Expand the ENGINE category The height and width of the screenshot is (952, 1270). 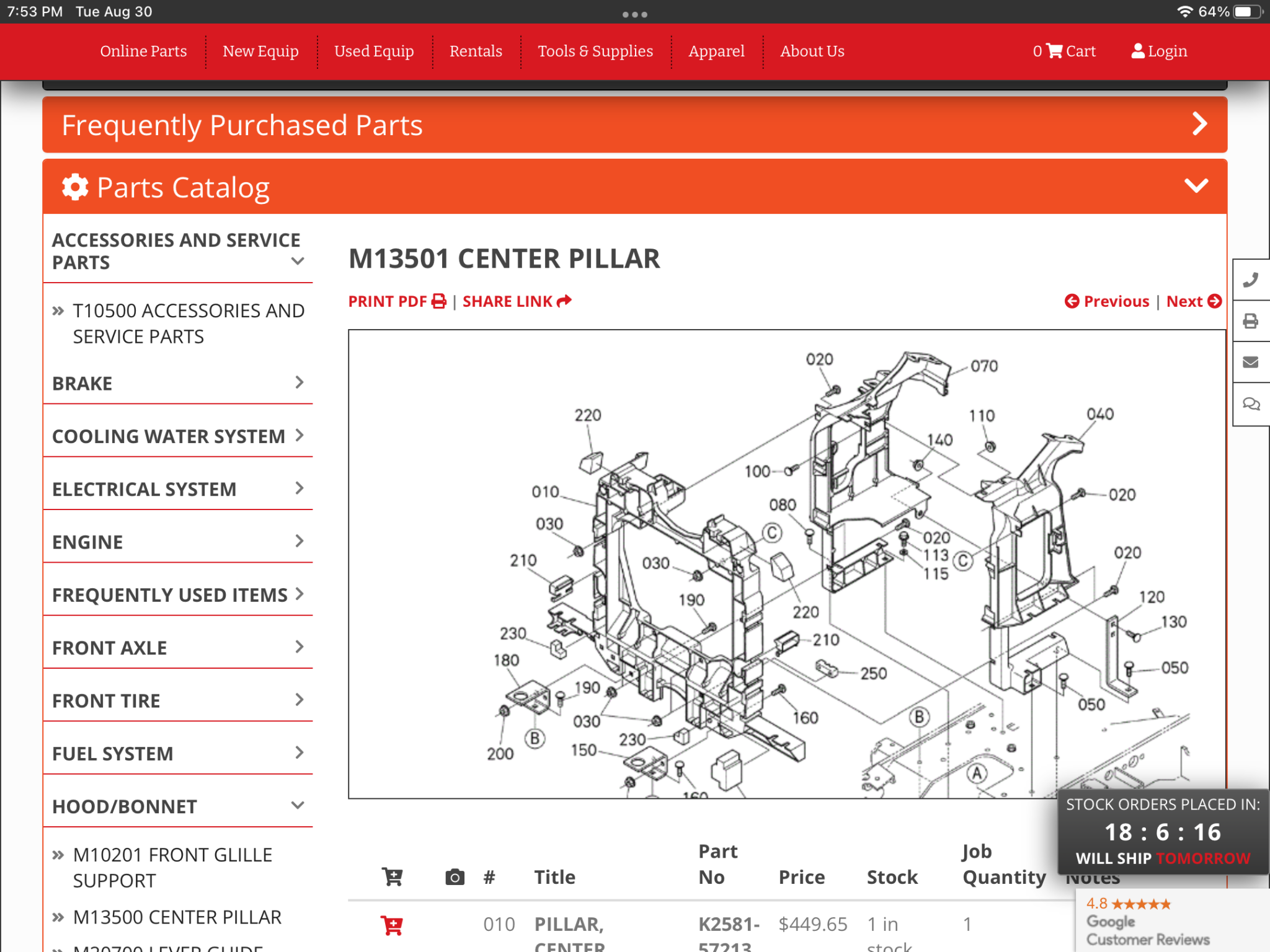coord(177,542)
